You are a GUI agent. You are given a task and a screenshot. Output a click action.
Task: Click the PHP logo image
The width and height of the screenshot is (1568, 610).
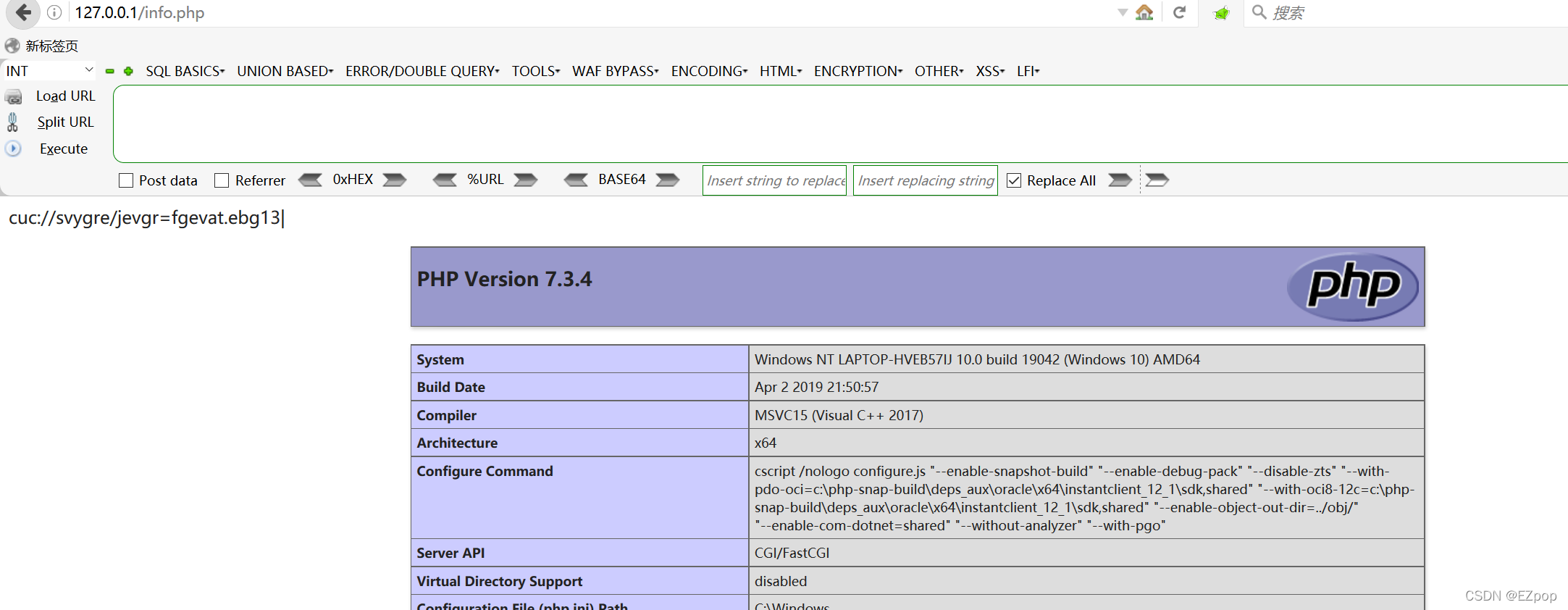point(1352,287)
